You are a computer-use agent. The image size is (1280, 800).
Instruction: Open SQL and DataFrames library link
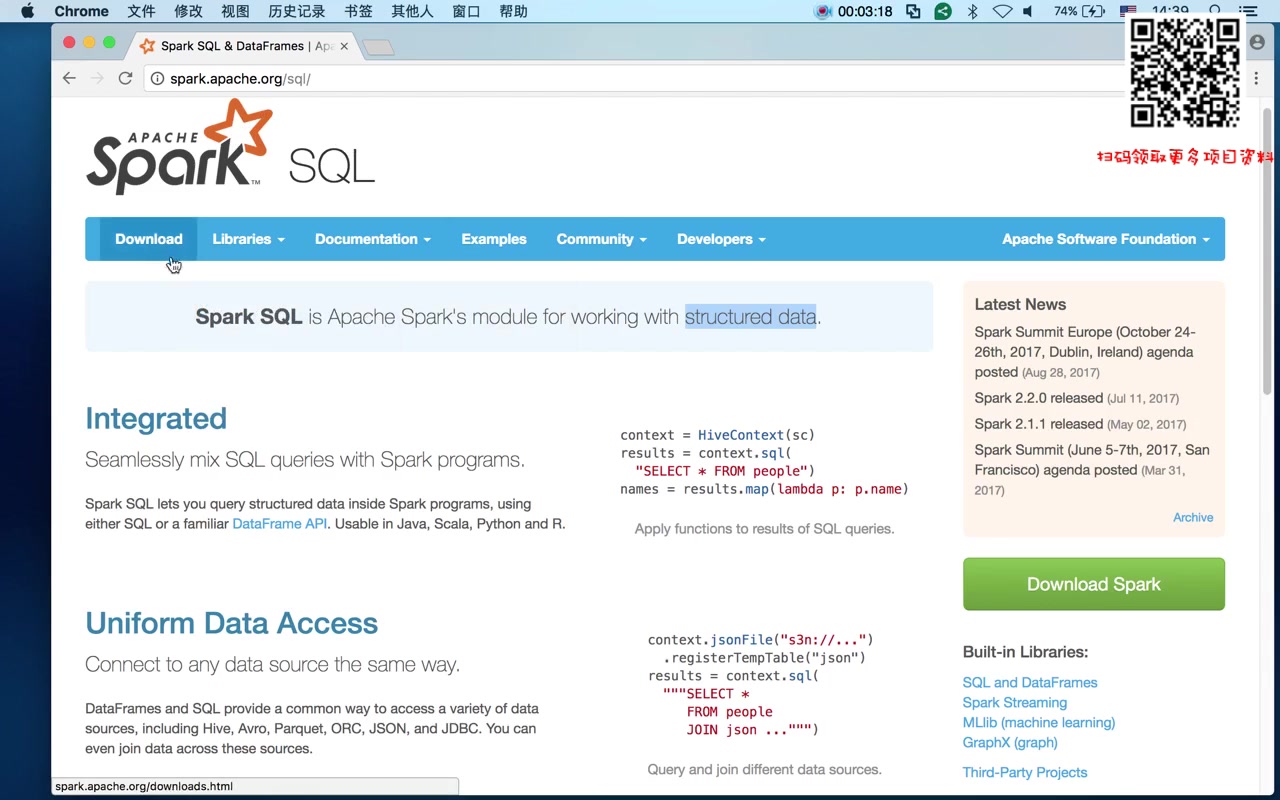point(1030,682)
